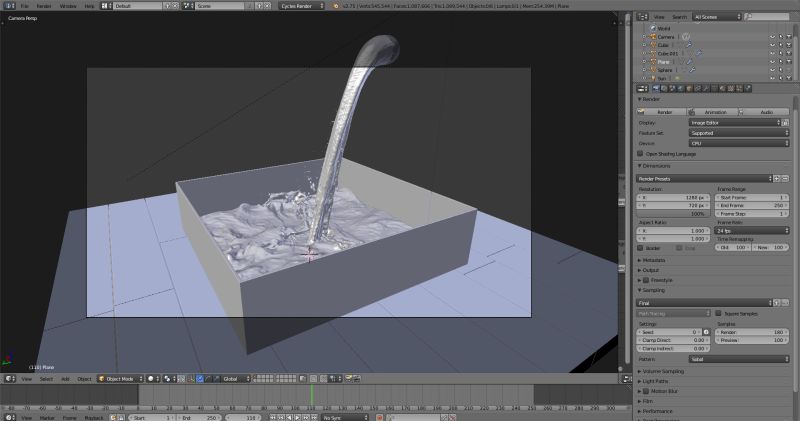This screenshot has width=800, height=421.
Task: Click the timeline play animation button
Action: click(297, 417)
